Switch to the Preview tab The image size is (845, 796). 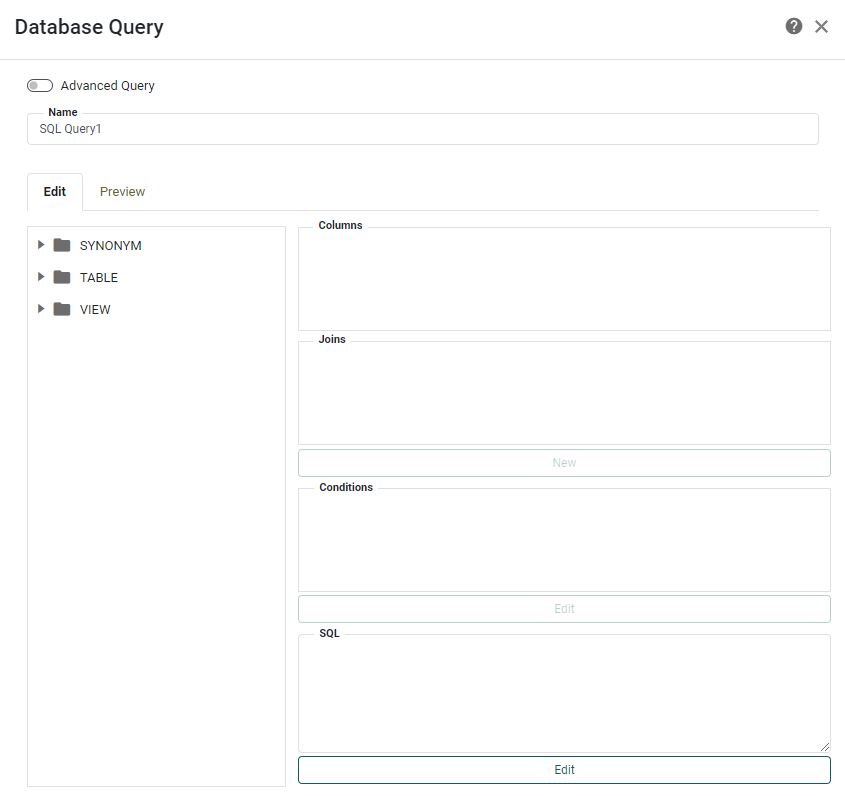tap(121, 191)
